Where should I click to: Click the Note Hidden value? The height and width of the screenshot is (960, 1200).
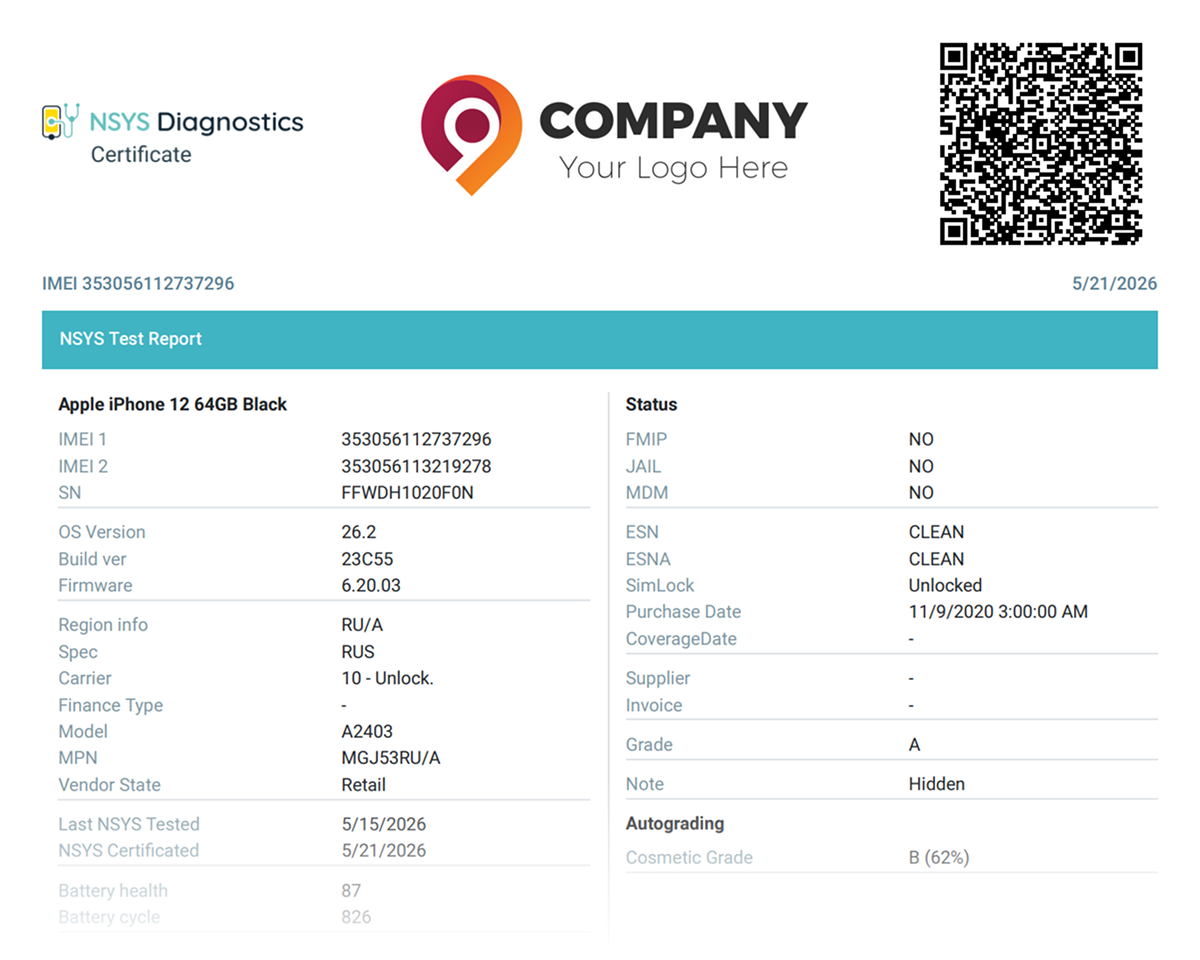[x=937, y=784]
